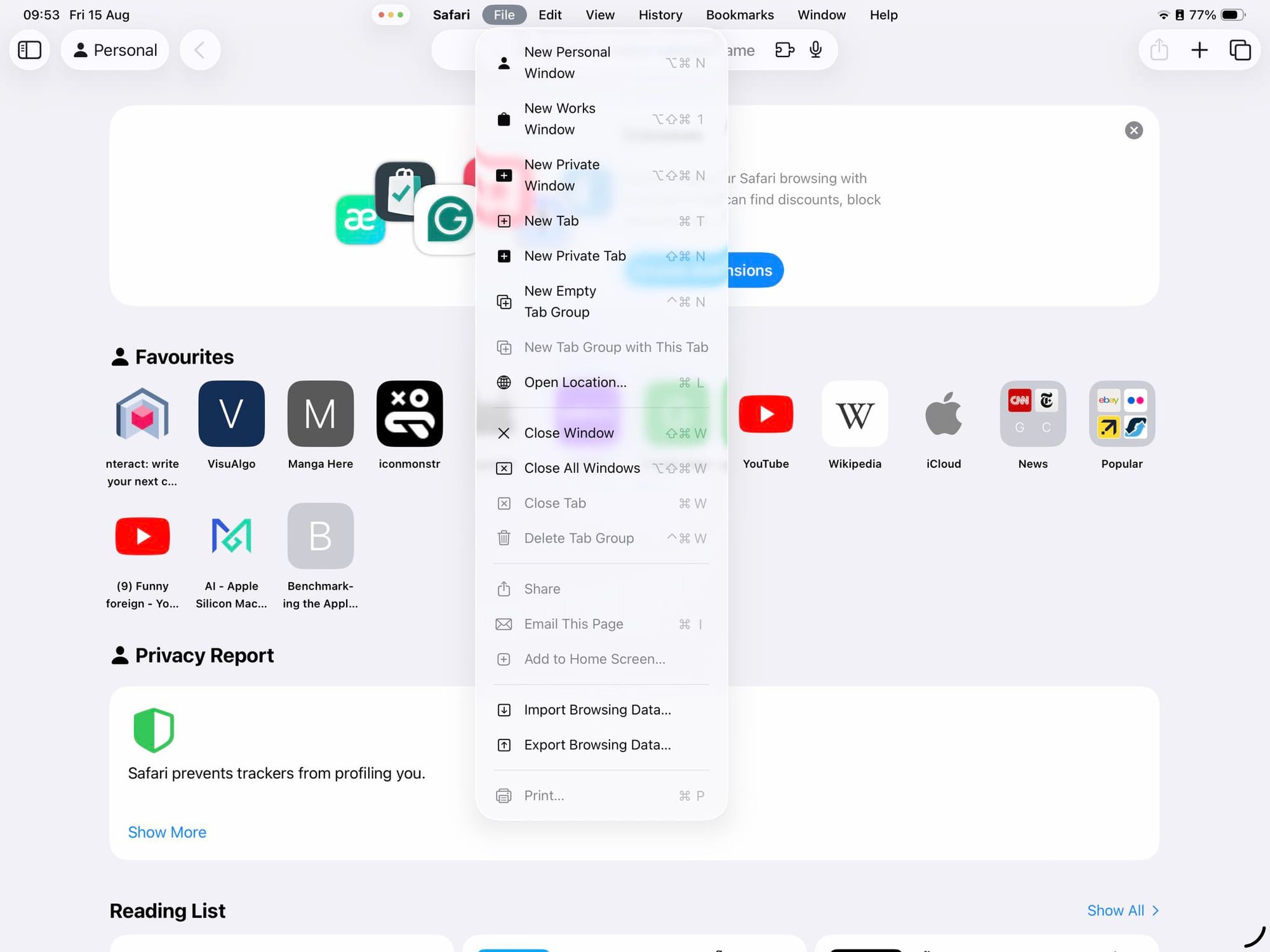Tap the three-dot window control pill

[x=391, y=15]
